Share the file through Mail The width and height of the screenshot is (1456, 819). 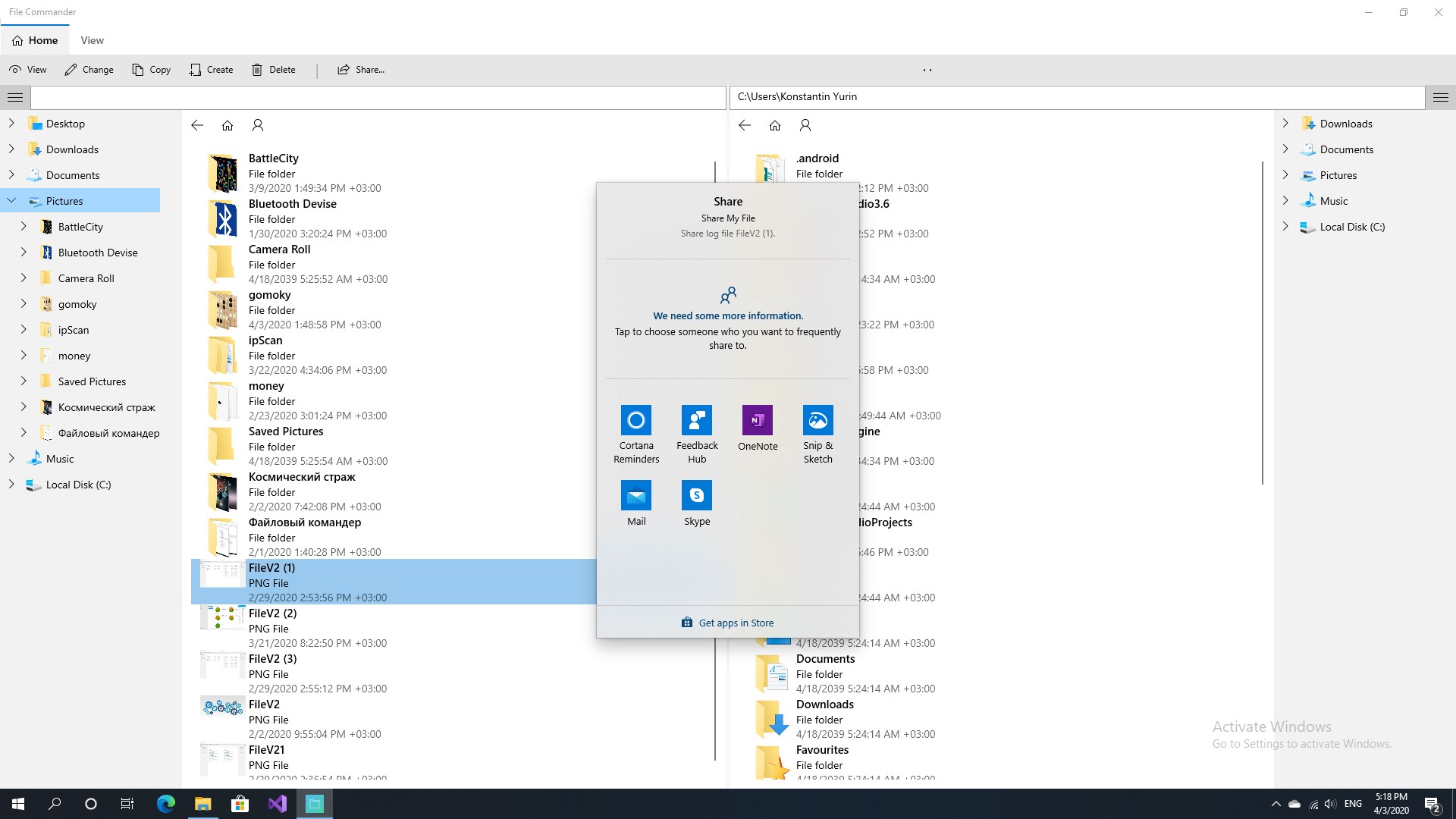(636, 504)
